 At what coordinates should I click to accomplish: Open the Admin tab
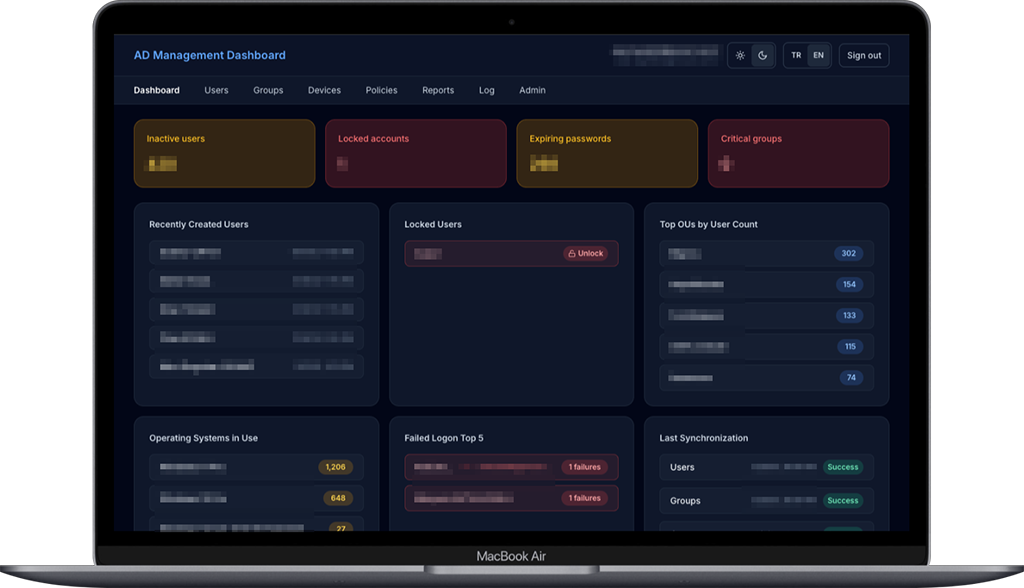tap(532, 90)
